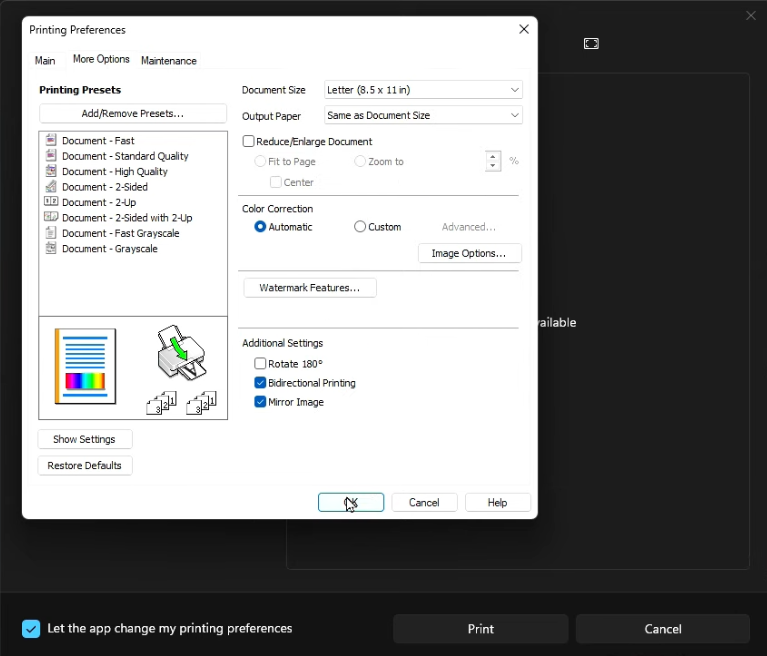Viewport: 767px width, 656px height.
Task: Click the Document - Grayscale preset icon
Action: (51, 248)
